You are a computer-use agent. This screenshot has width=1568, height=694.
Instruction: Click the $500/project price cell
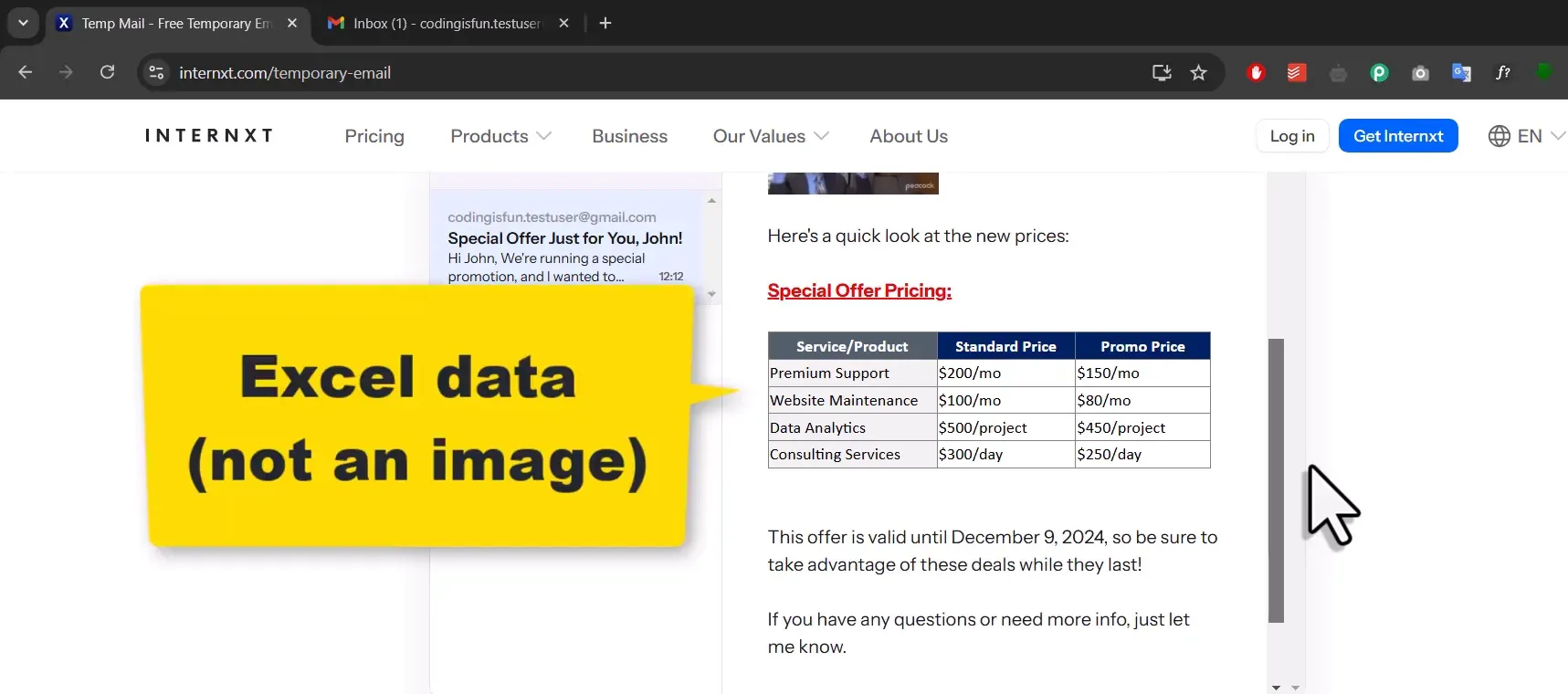point(1005,427)
